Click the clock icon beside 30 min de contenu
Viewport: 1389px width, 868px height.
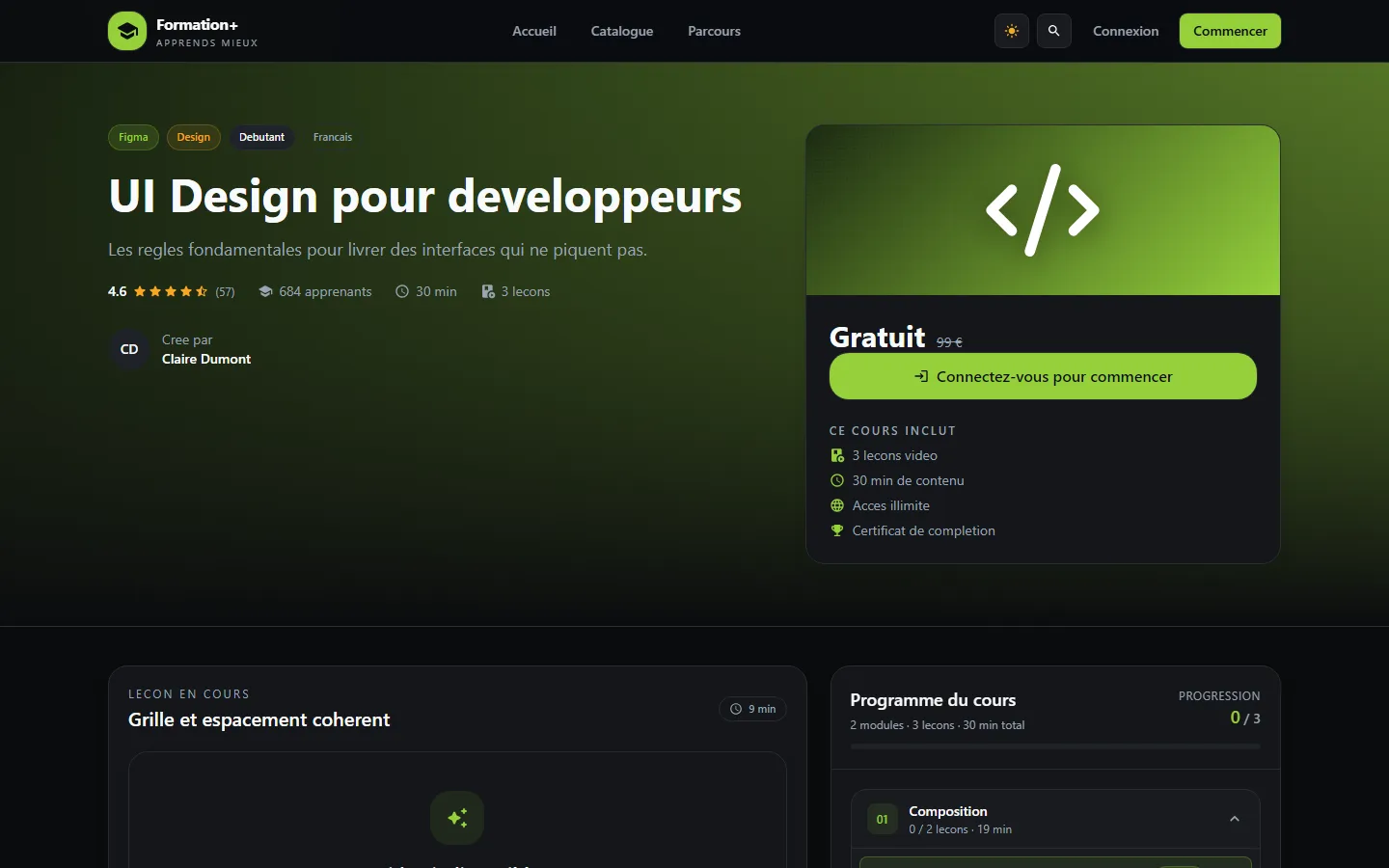[x=837, y=480]
